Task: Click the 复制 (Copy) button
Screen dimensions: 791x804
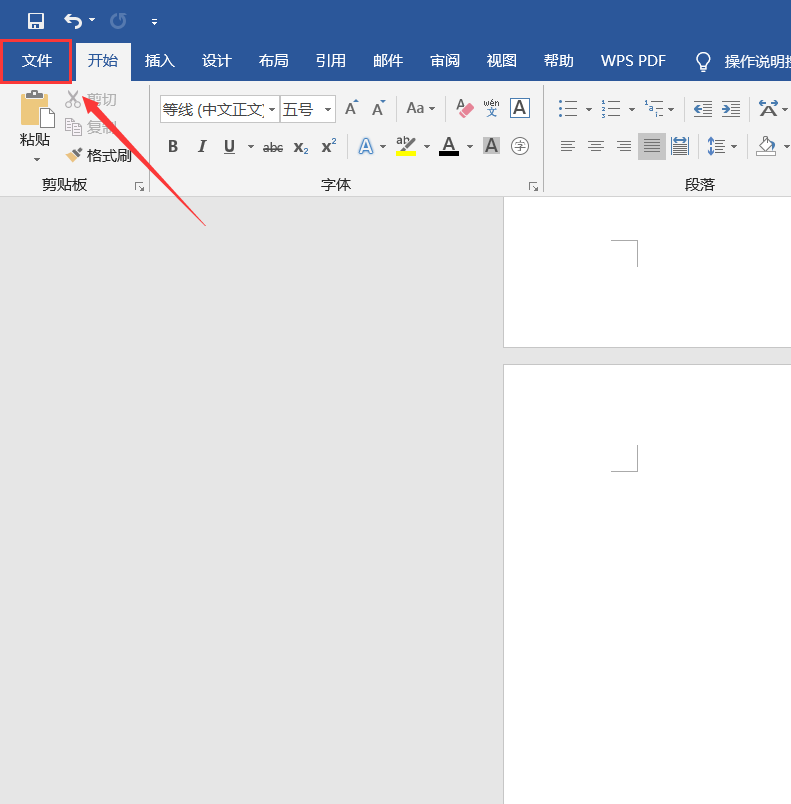Action: 91,127
